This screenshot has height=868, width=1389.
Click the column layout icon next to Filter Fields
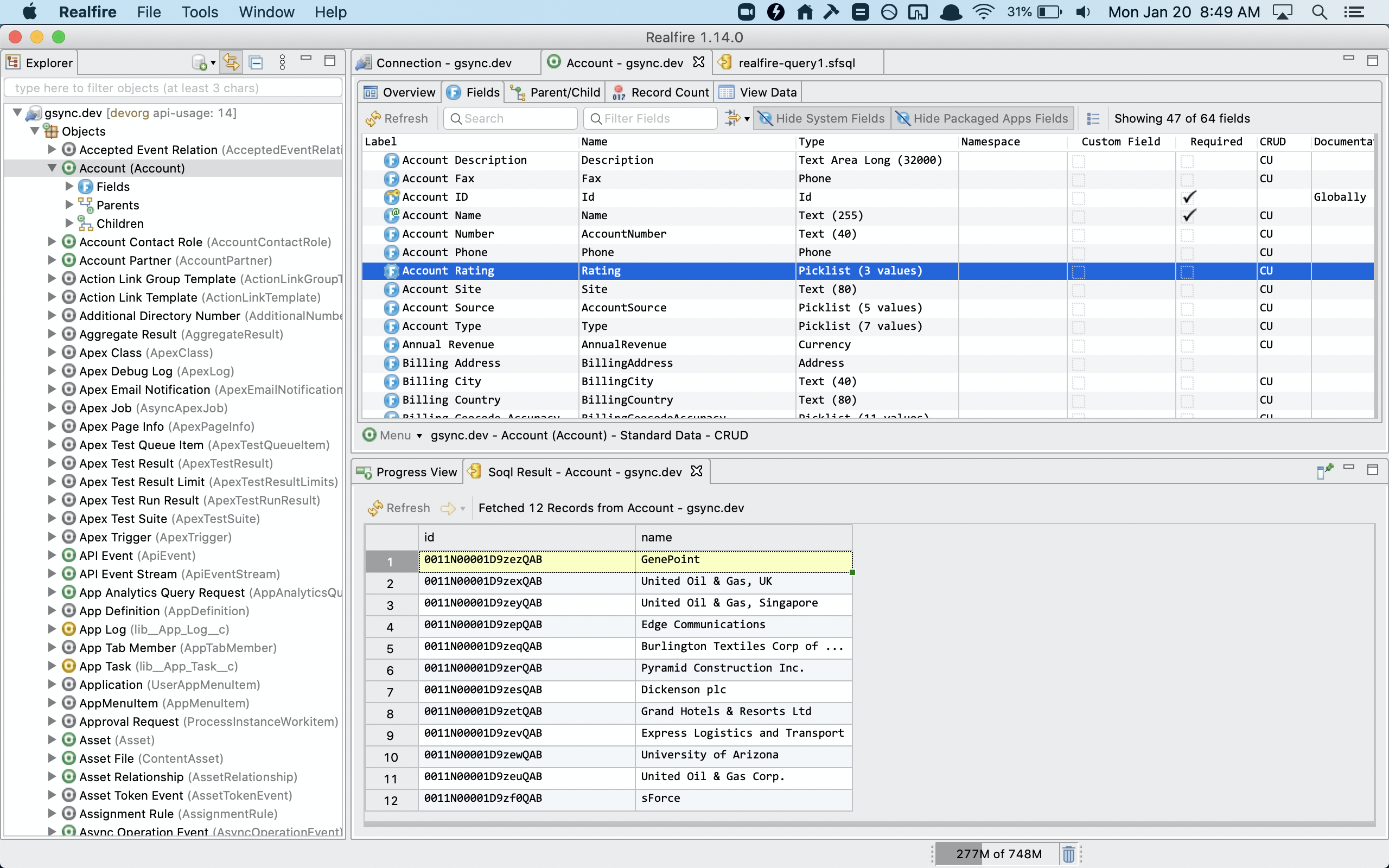pyautogui.click(x=732, y=118)
